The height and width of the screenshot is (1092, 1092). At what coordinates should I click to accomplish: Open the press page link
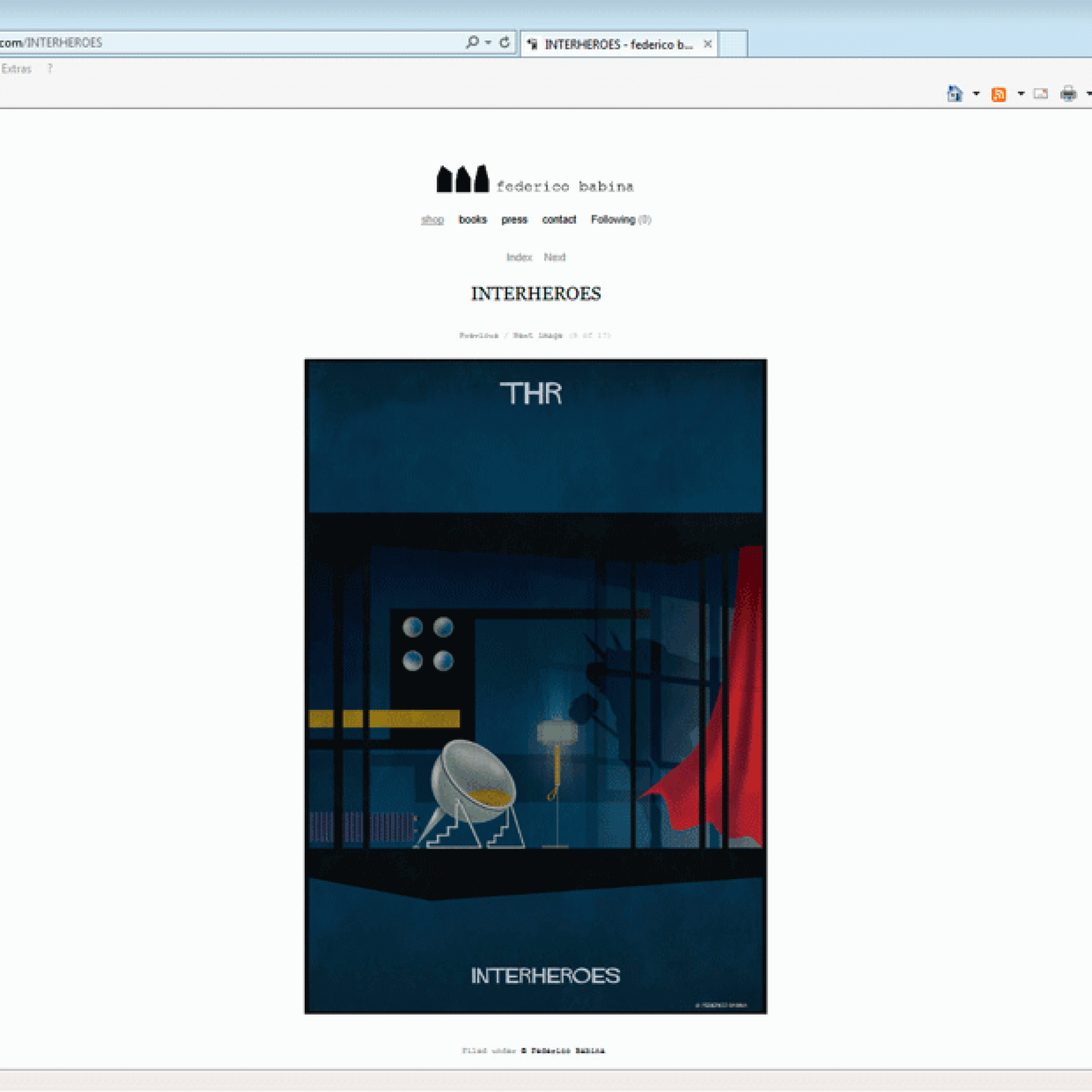[x=514, y=219]
